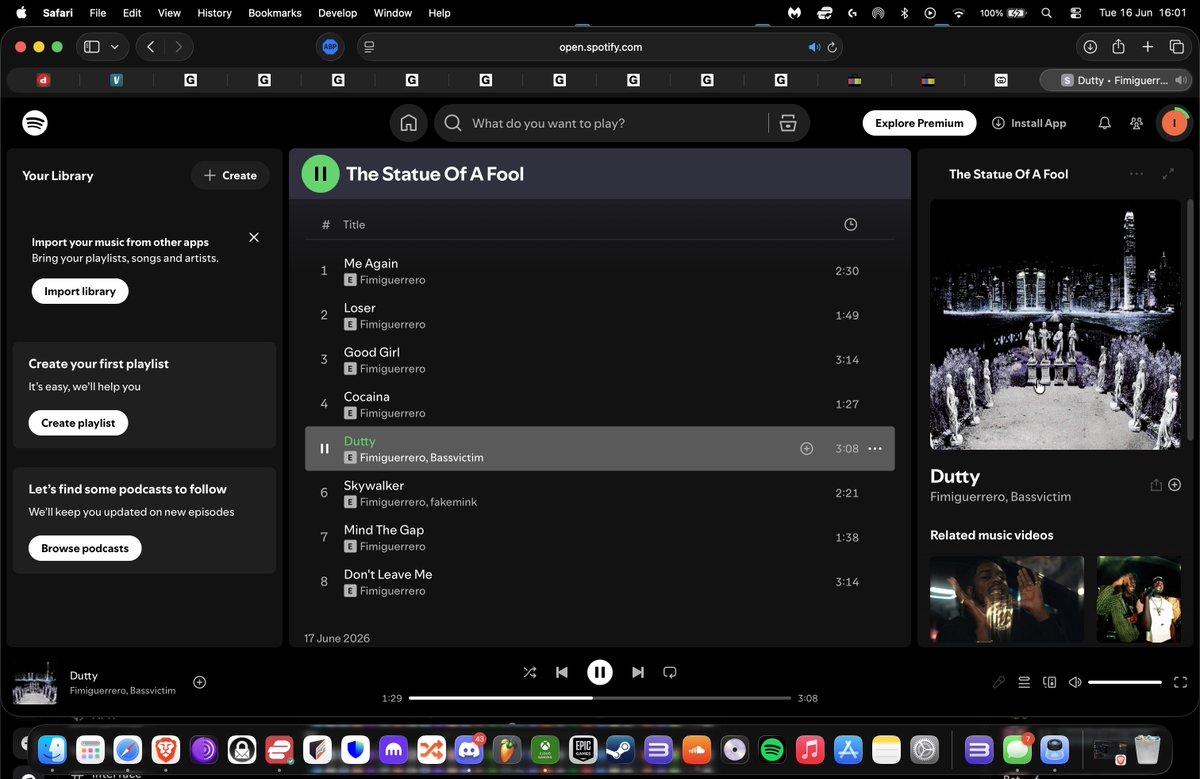
Task: Toggle the Safari sidebar
Action: click(x=92, y=47)
